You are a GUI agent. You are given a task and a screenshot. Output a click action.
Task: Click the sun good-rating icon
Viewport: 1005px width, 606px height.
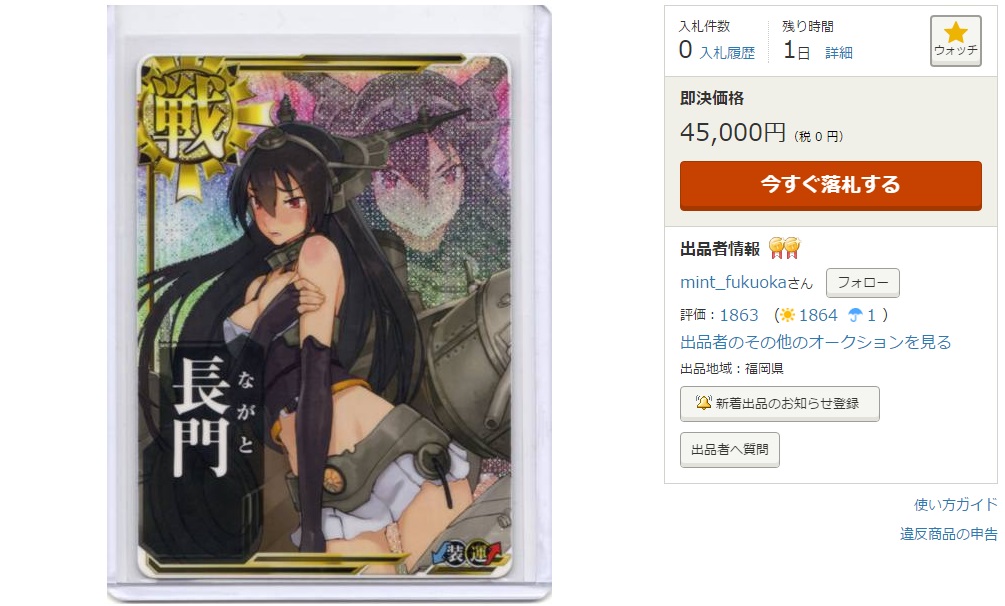pos(787,315)
